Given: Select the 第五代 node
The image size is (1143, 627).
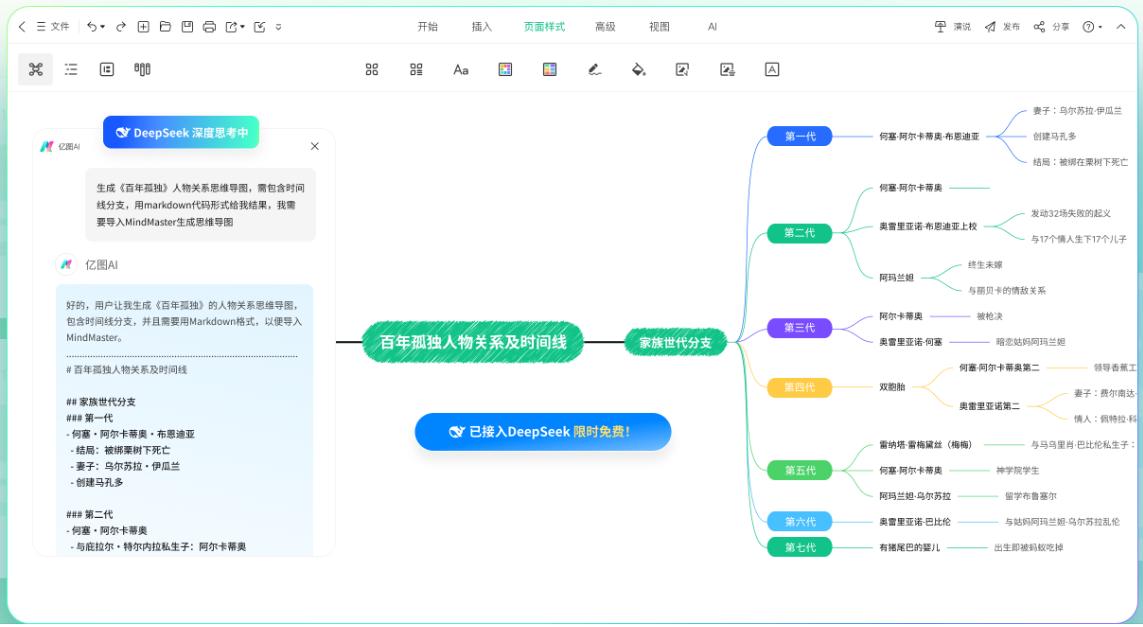Looking at the screenshot, I should [x=800, y=470].
